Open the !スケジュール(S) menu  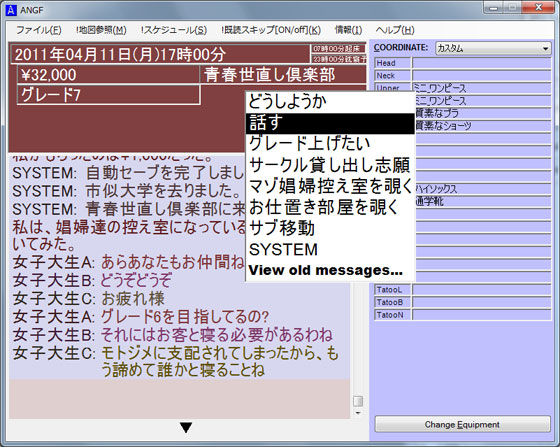click(174, 30)
